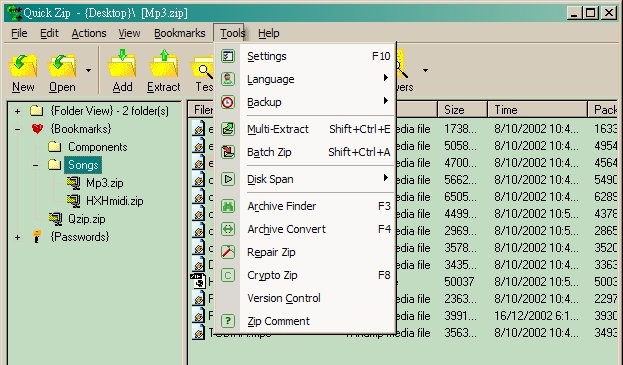
Task: Collapse the Bookmarks tree node
Action: 17,129
